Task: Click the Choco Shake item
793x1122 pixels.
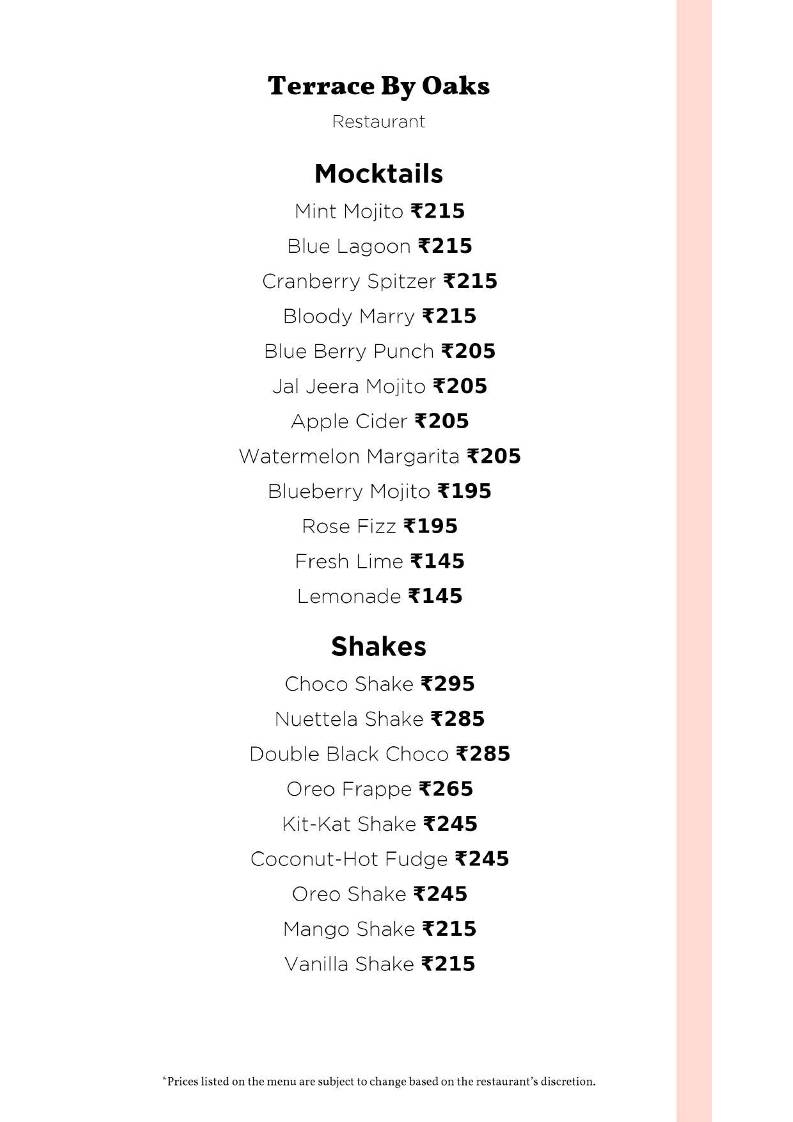Action: click(x=379, y=685)
